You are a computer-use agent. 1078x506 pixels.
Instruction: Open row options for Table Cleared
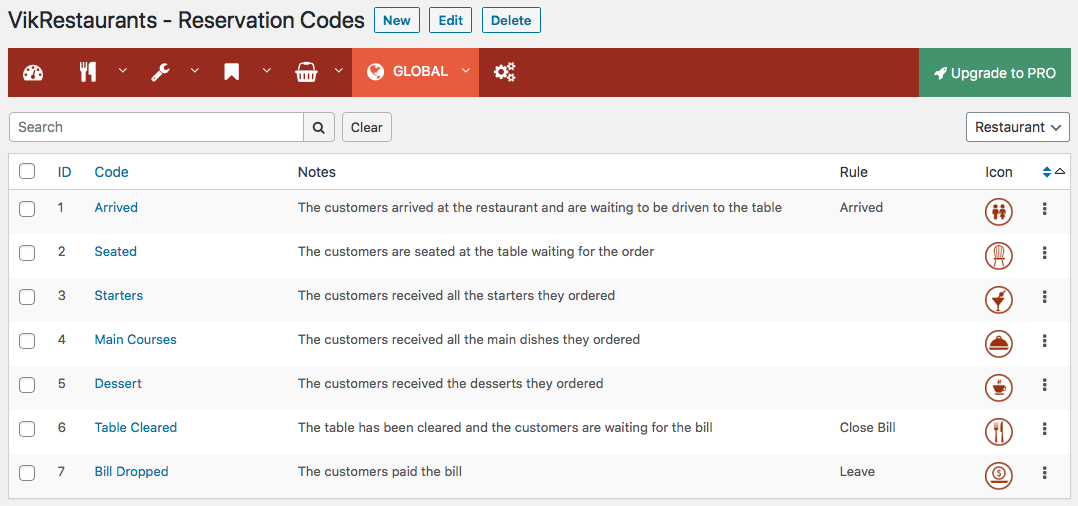pos(1044,429)
